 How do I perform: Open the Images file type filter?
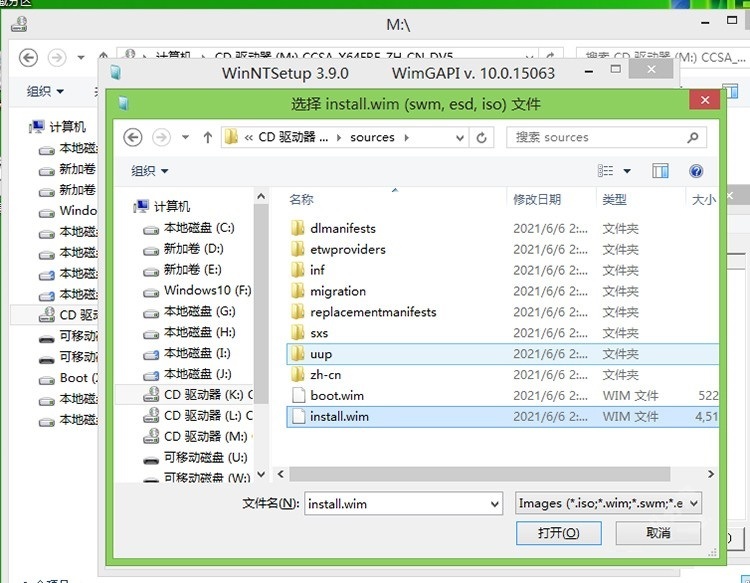[x=608, y=503]
